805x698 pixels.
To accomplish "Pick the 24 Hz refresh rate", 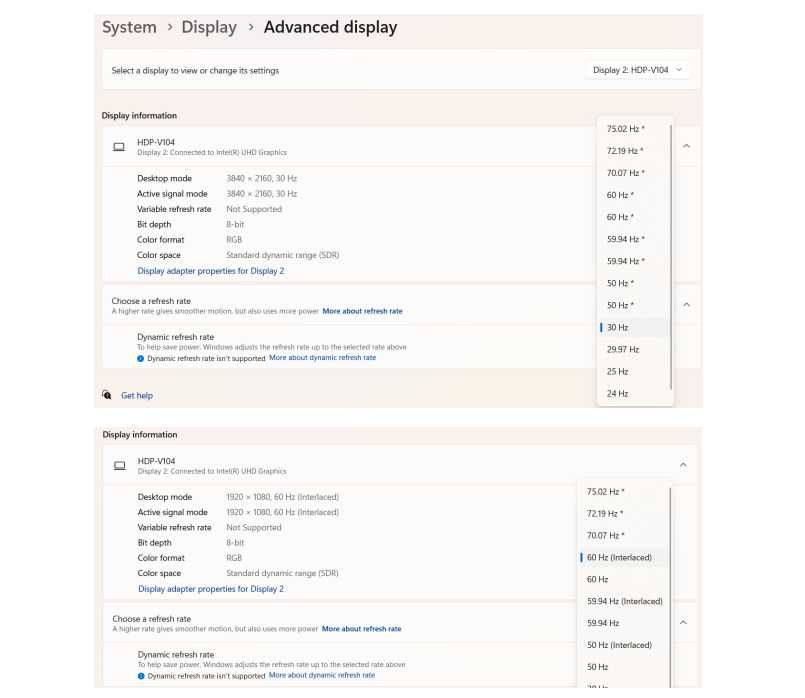I will (x=618, y=393).
